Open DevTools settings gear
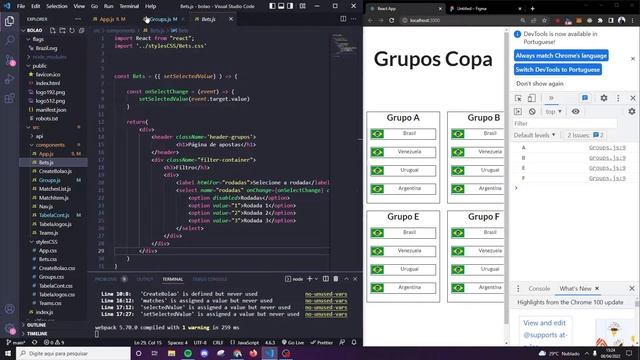The width and height of the screenshot is (640, 360). tap(604, 98)
